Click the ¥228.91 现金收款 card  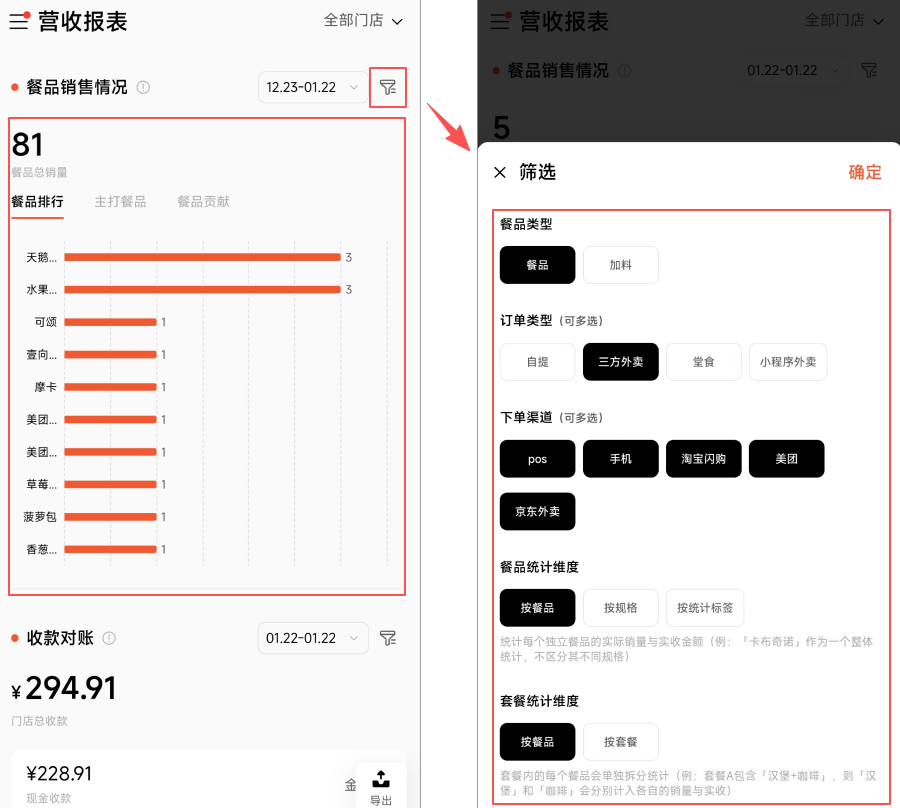pos(180,780)
